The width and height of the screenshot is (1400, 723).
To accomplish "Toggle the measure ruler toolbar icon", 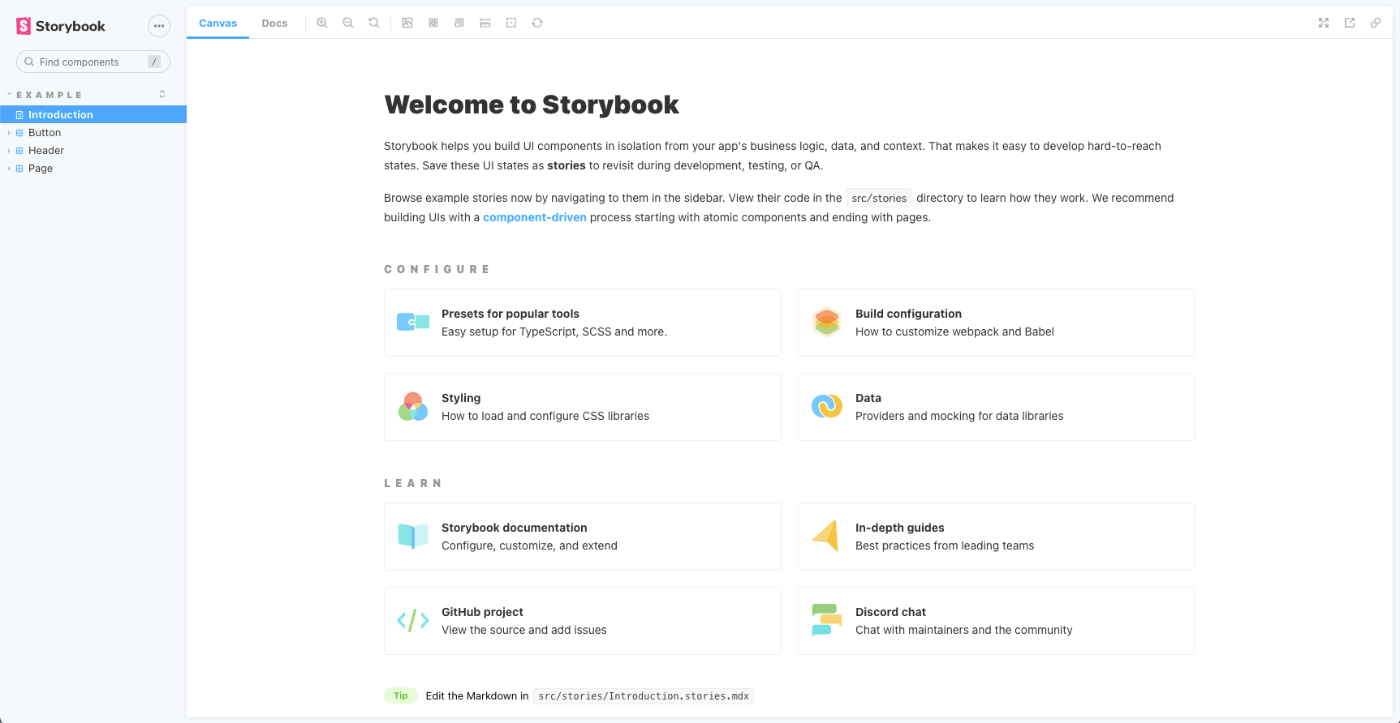I will click(x=485, y=23).
